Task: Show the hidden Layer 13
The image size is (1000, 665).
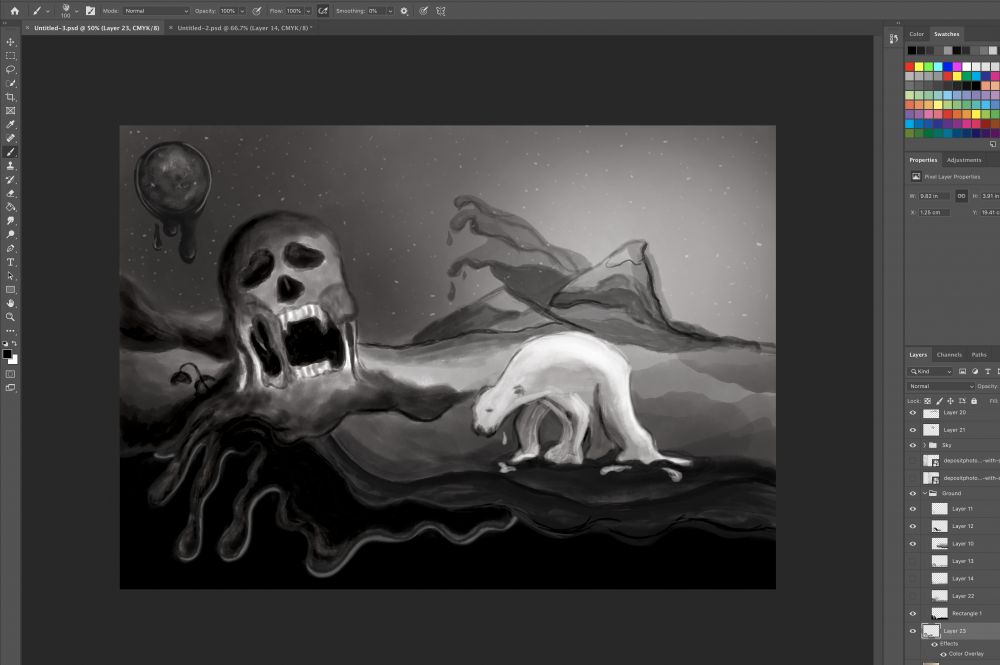Action: tap(912, 561)
